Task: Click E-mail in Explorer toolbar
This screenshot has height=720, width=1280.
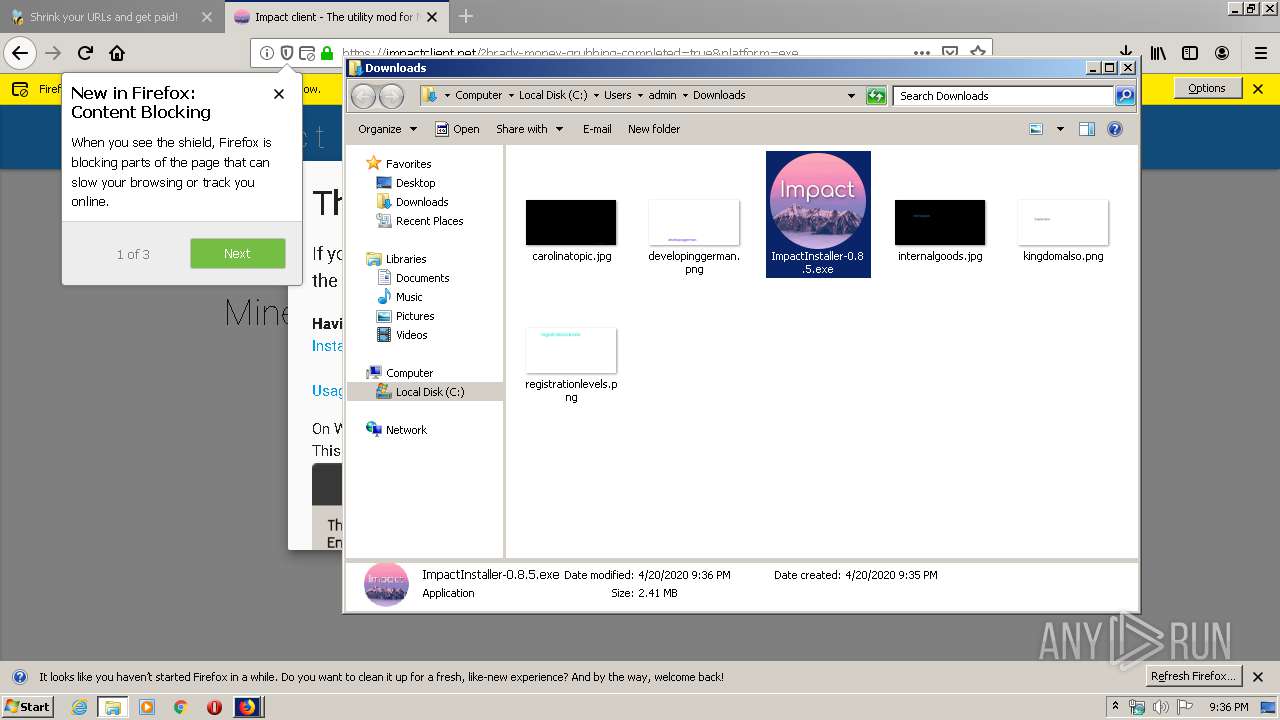Action: [x=597, y=129]
